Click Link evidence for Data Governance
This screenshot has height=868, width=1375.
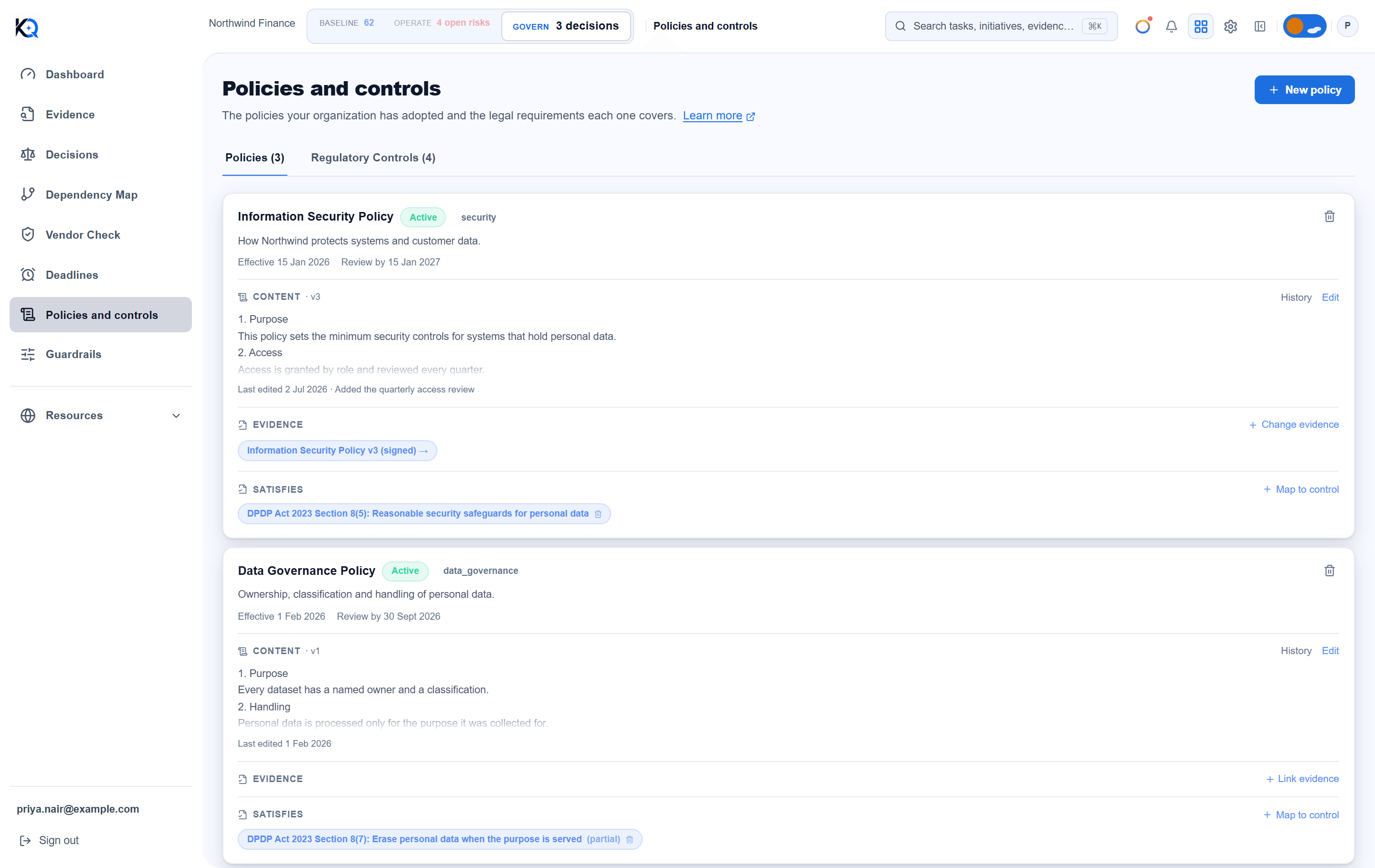pyautogui.click(x=1302, y=779)
